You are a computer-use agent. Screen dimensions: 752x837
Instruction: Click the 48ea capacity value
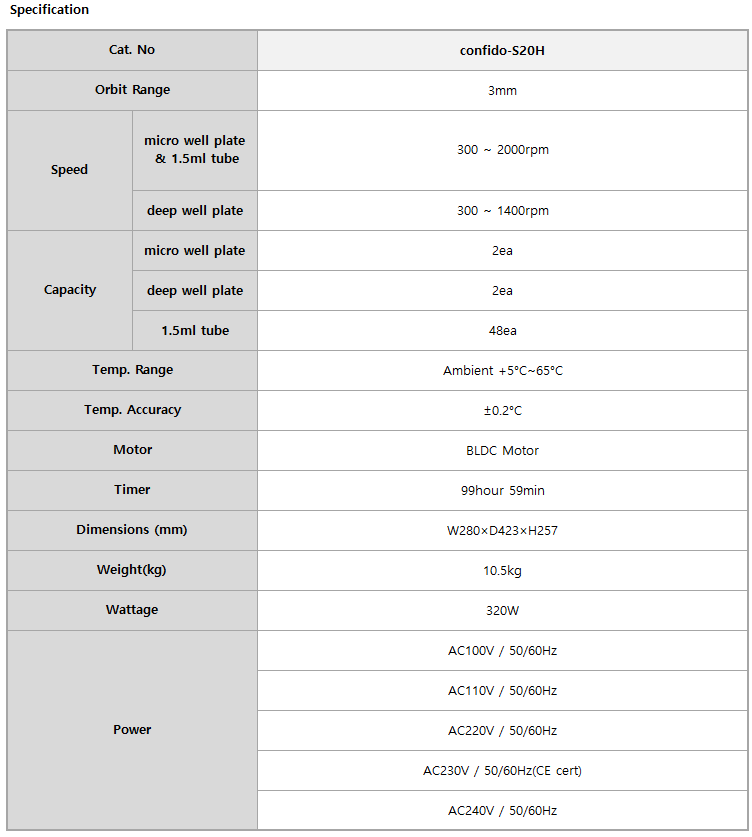coord(502,331)
